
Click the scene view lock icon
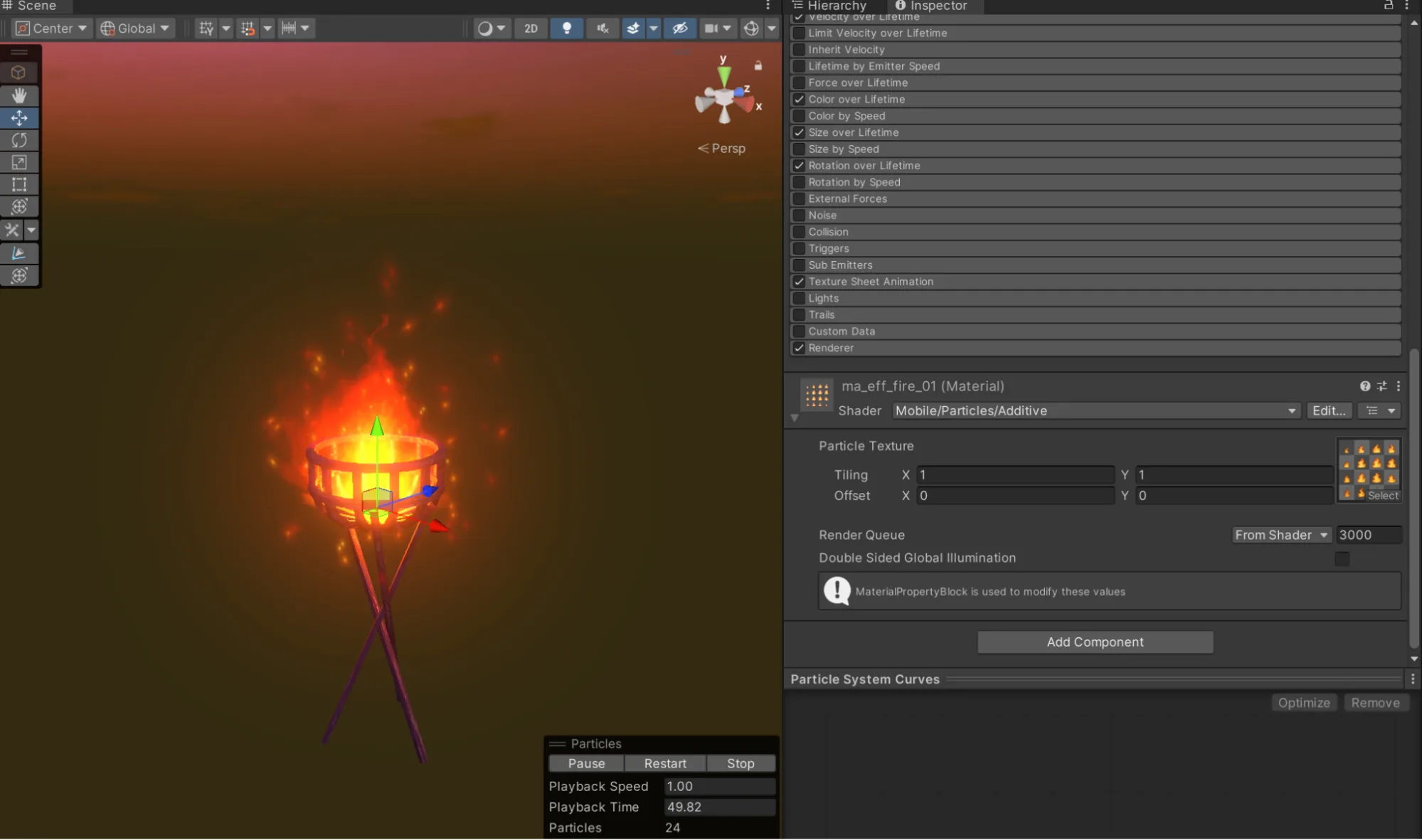758,65
